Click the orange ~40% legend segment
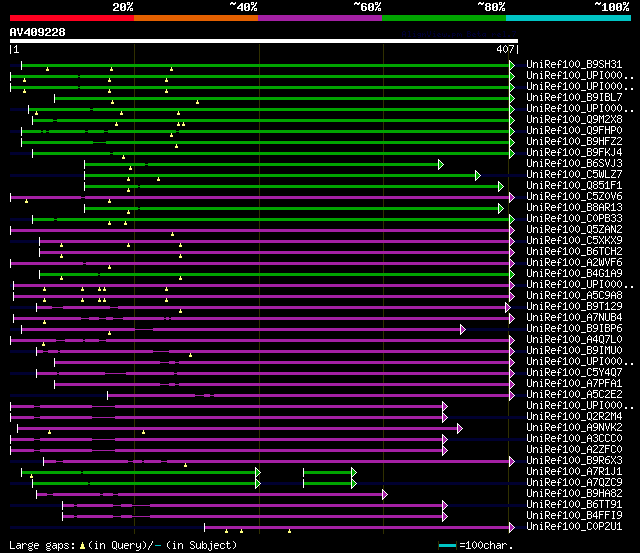Image resolution: width=640 pixels, height=553 pixels. (196, 18)
